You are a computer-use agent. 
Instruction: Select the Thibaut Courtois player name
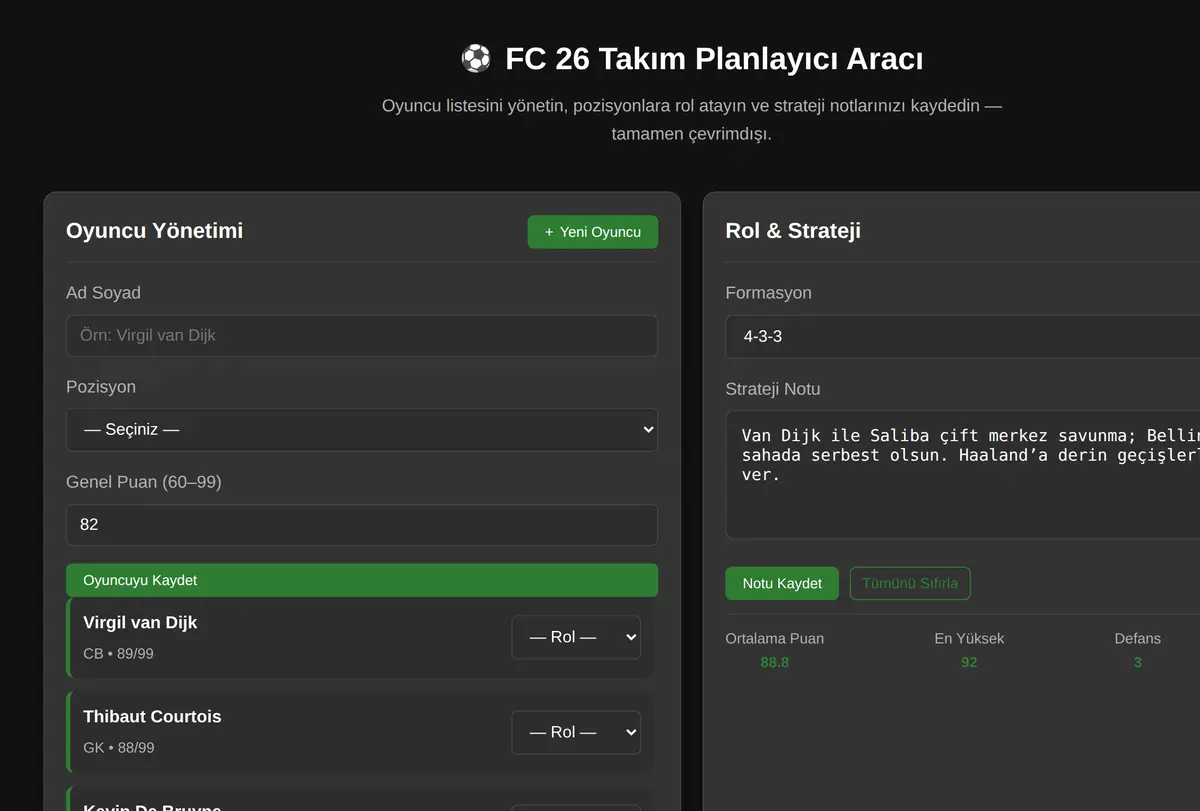pyautogui.click(x=152, y=716)
